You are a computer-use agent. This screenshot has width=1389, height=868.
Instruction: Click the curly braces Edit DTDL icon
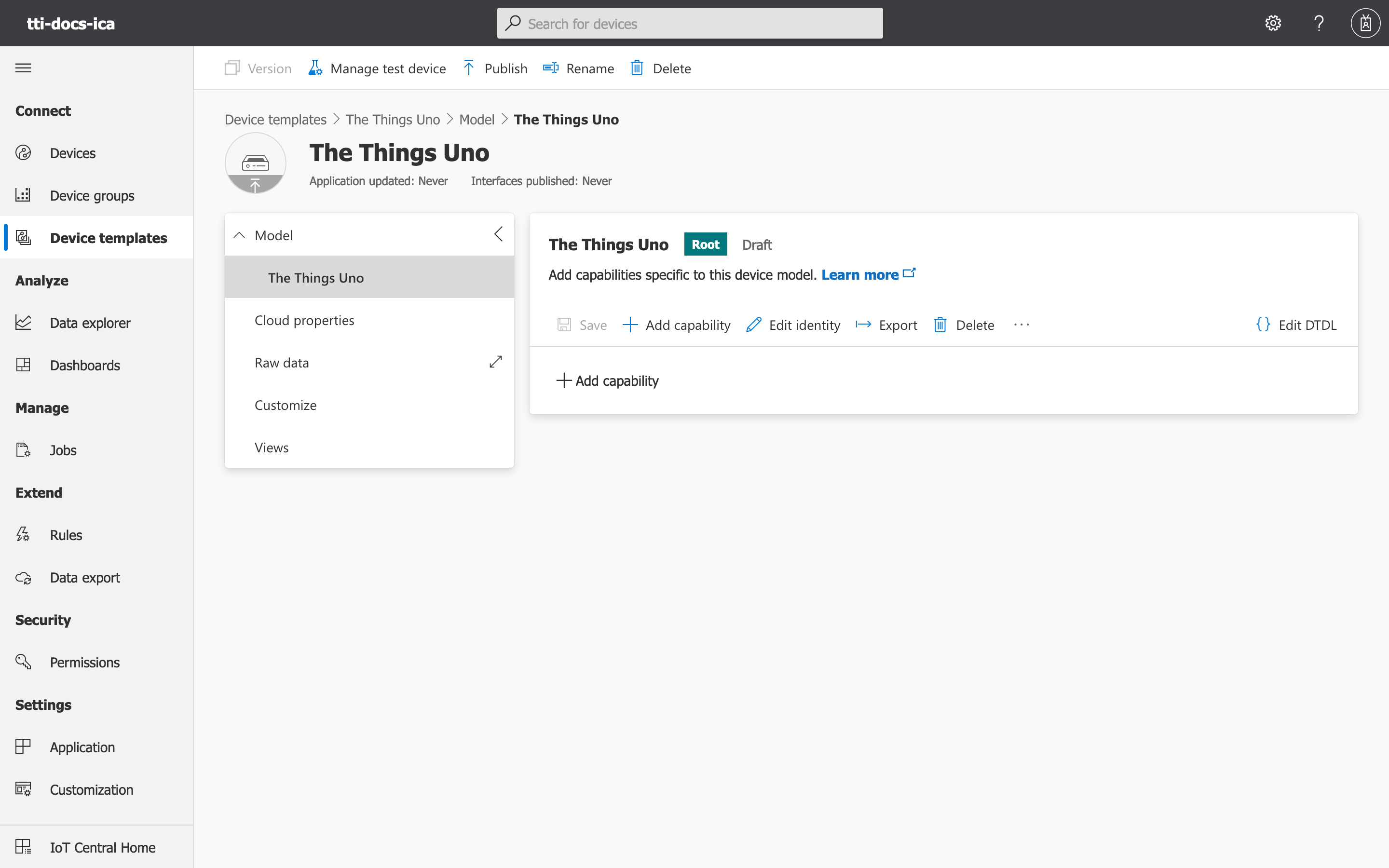[x=1263, y=325]
